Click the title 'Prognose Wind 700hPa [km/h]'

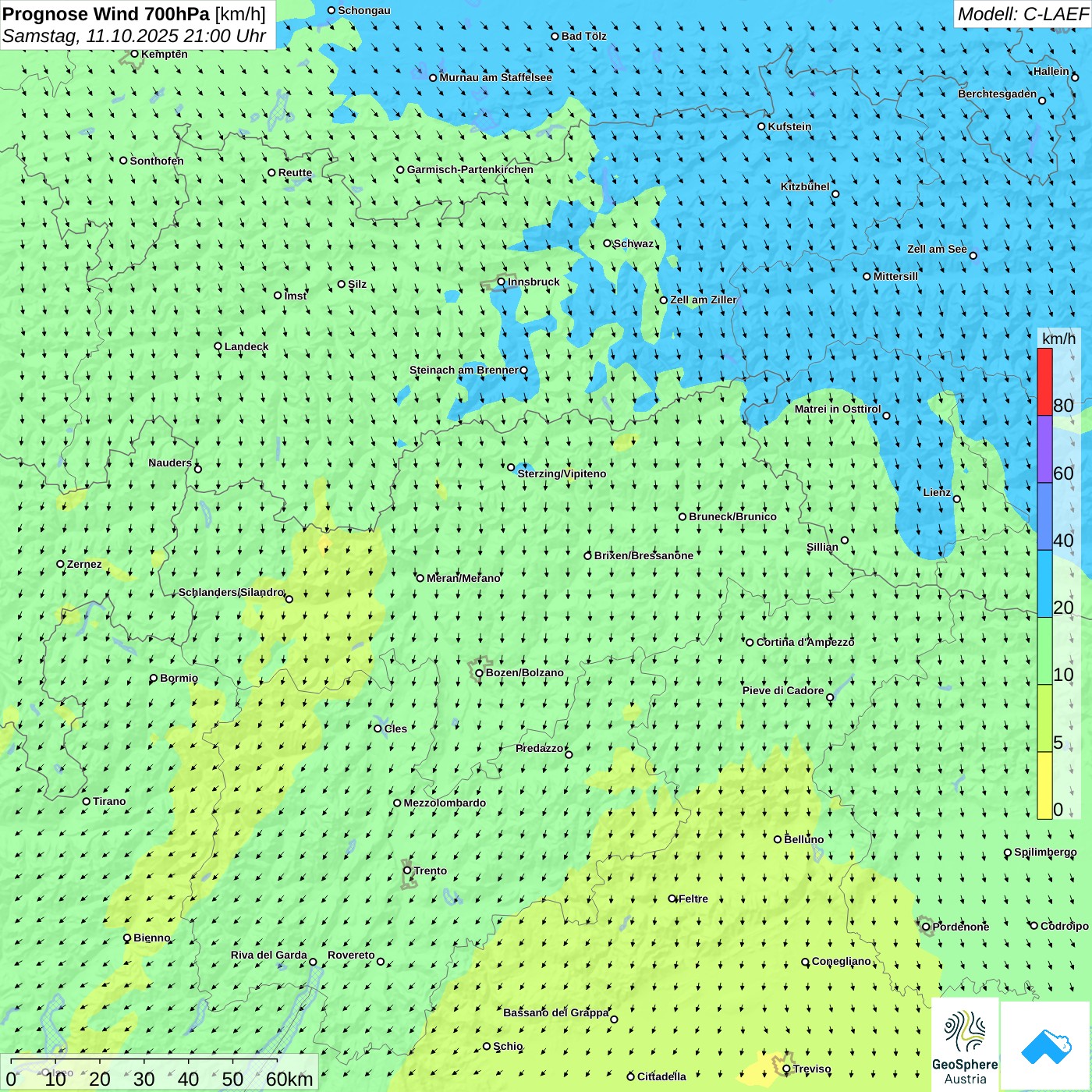pyautogui.click(x=134, y=14)
